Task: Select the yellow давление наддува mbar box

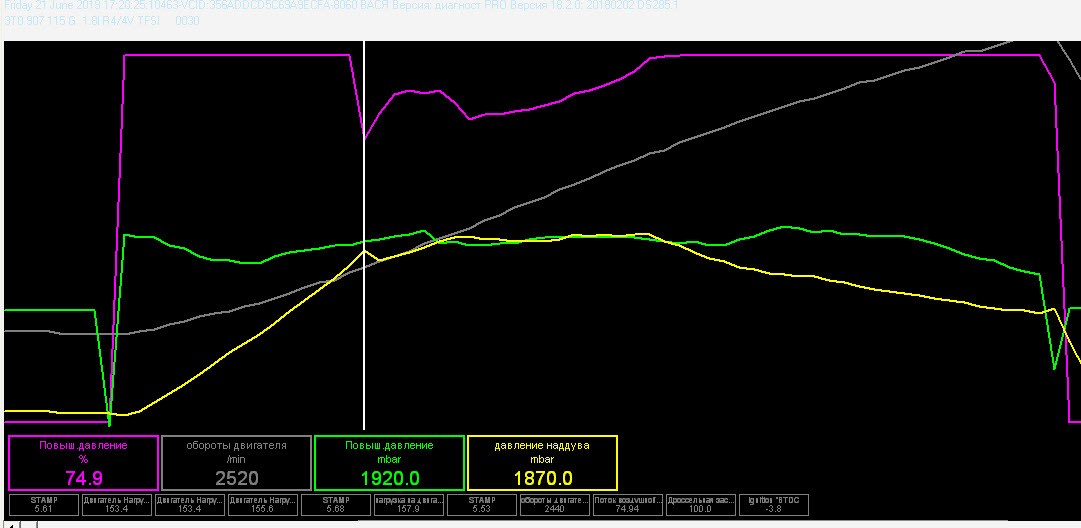Action: [x=543, y=463]
